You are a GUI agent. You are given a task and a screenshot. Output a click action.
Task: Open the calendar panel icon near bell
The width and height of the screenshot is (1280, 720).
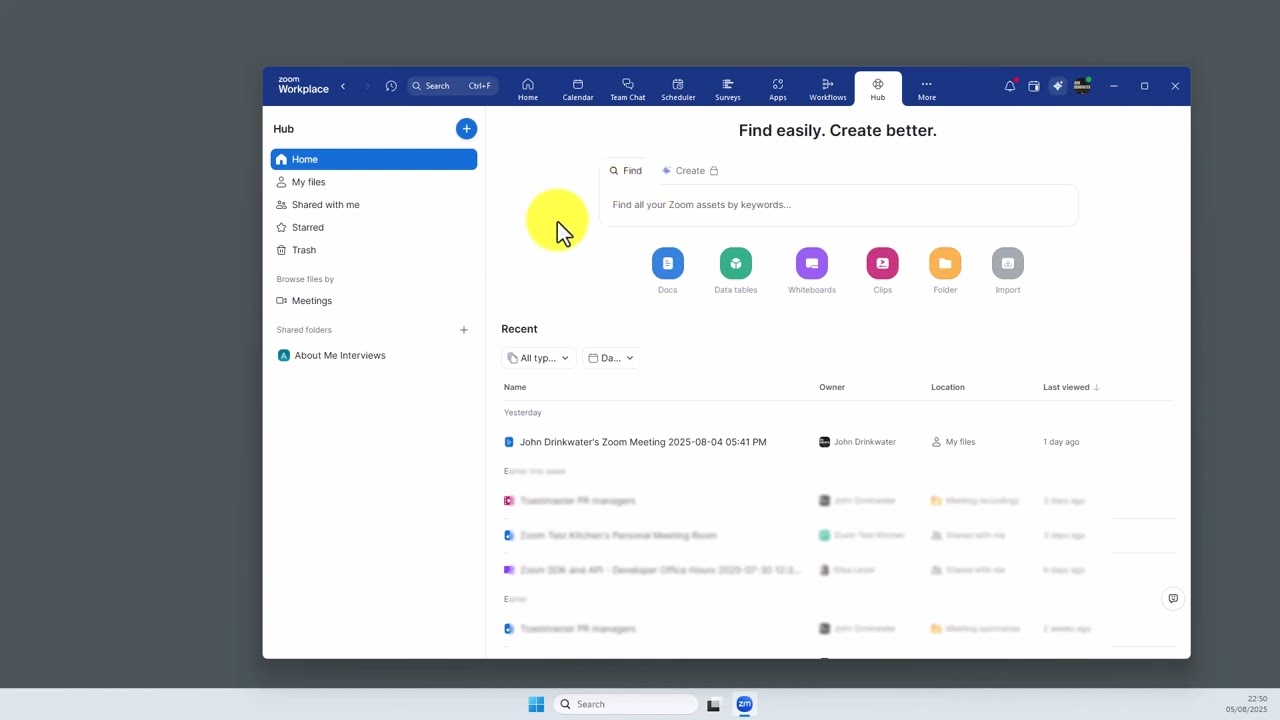coord(1034,86)
